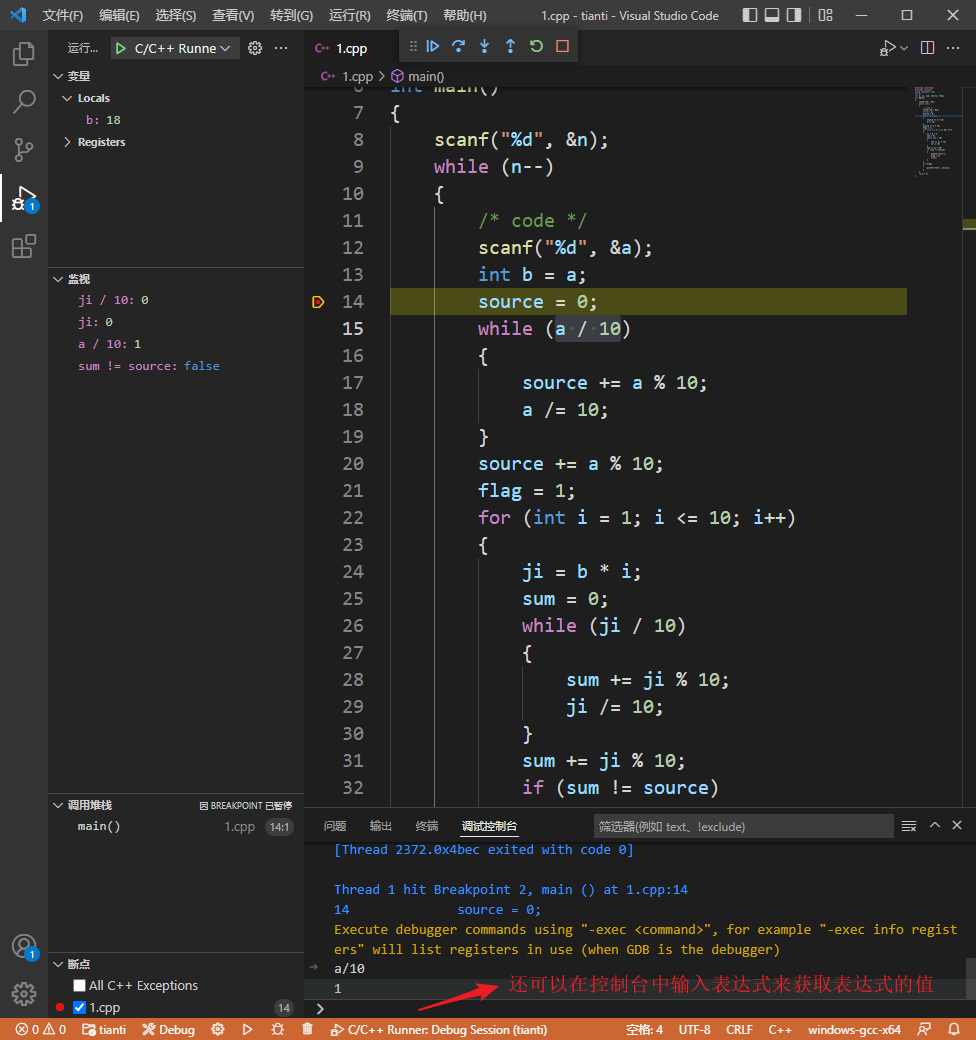Select the 1.cpp editor tab
976x1040 pixels.
(351, 48)
